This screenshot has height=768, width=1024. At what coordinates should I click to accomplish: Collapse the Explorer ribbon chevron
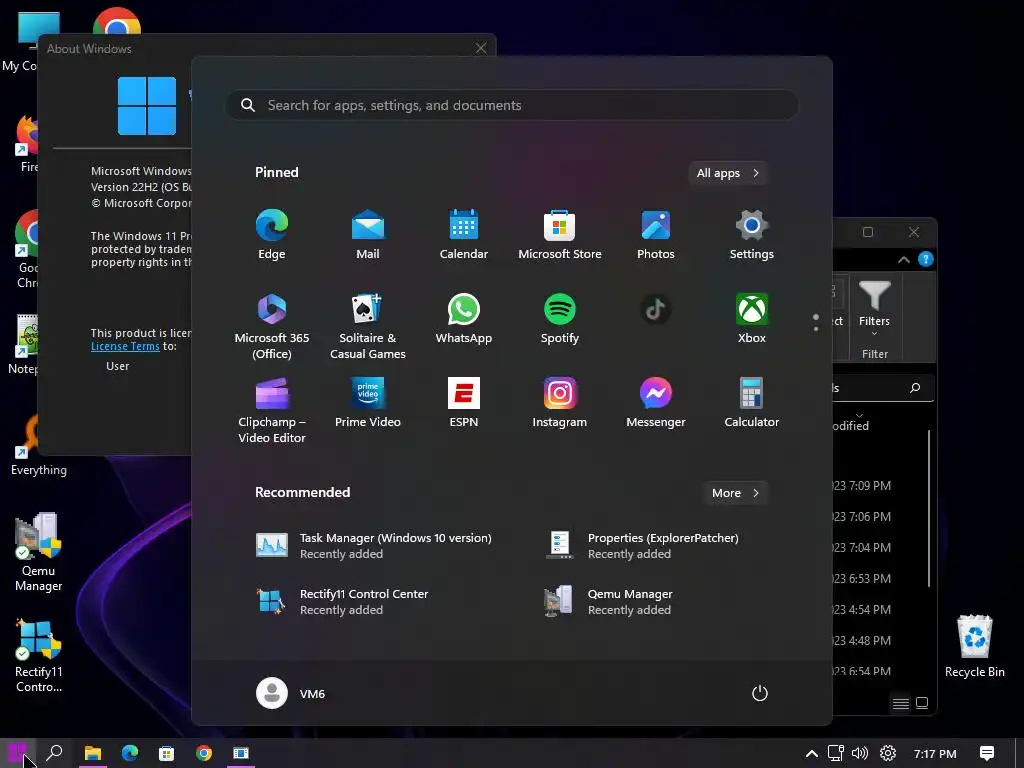[904, 259]
